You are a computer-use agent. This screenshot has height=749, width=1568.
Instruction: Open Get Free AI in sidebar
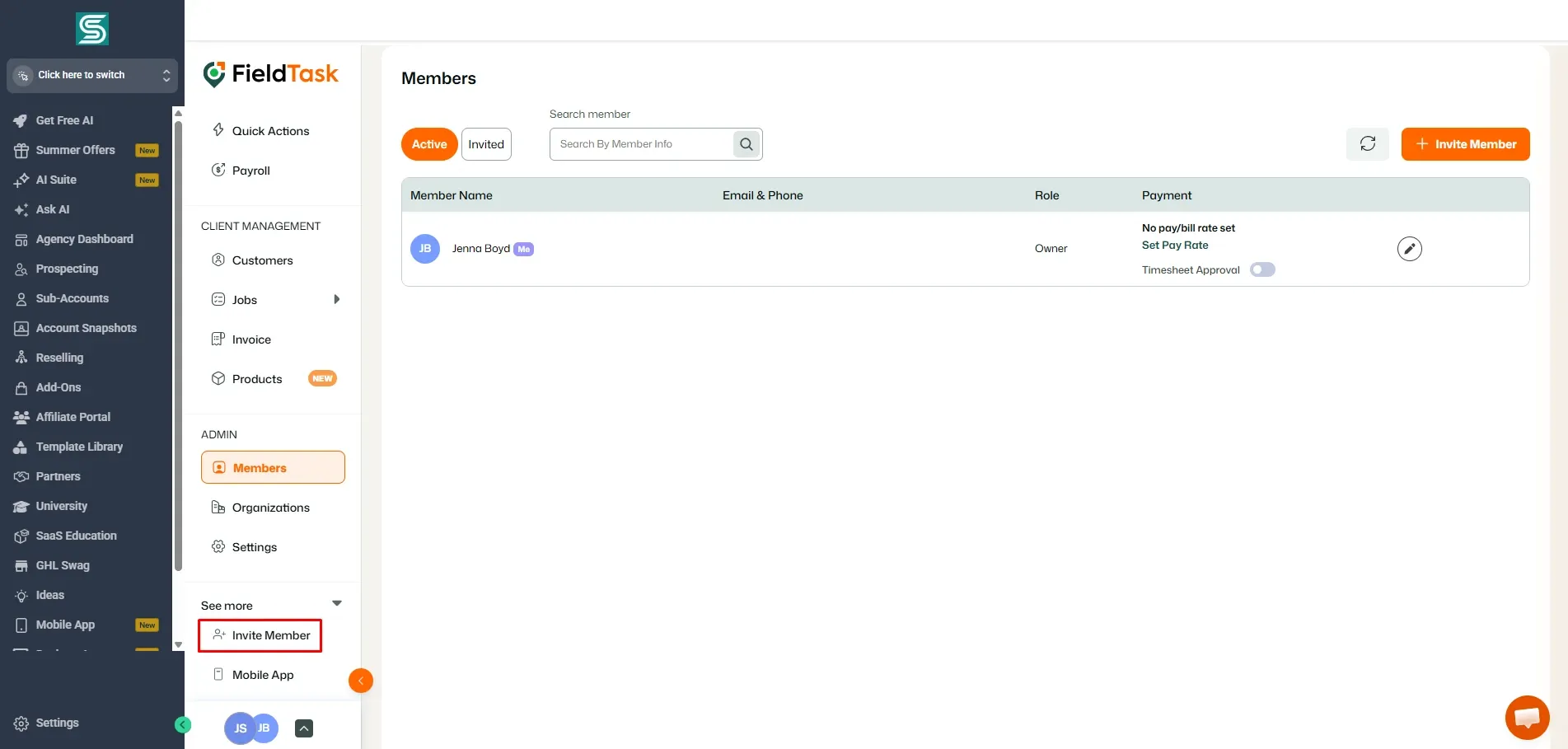[x=64, y=120]
